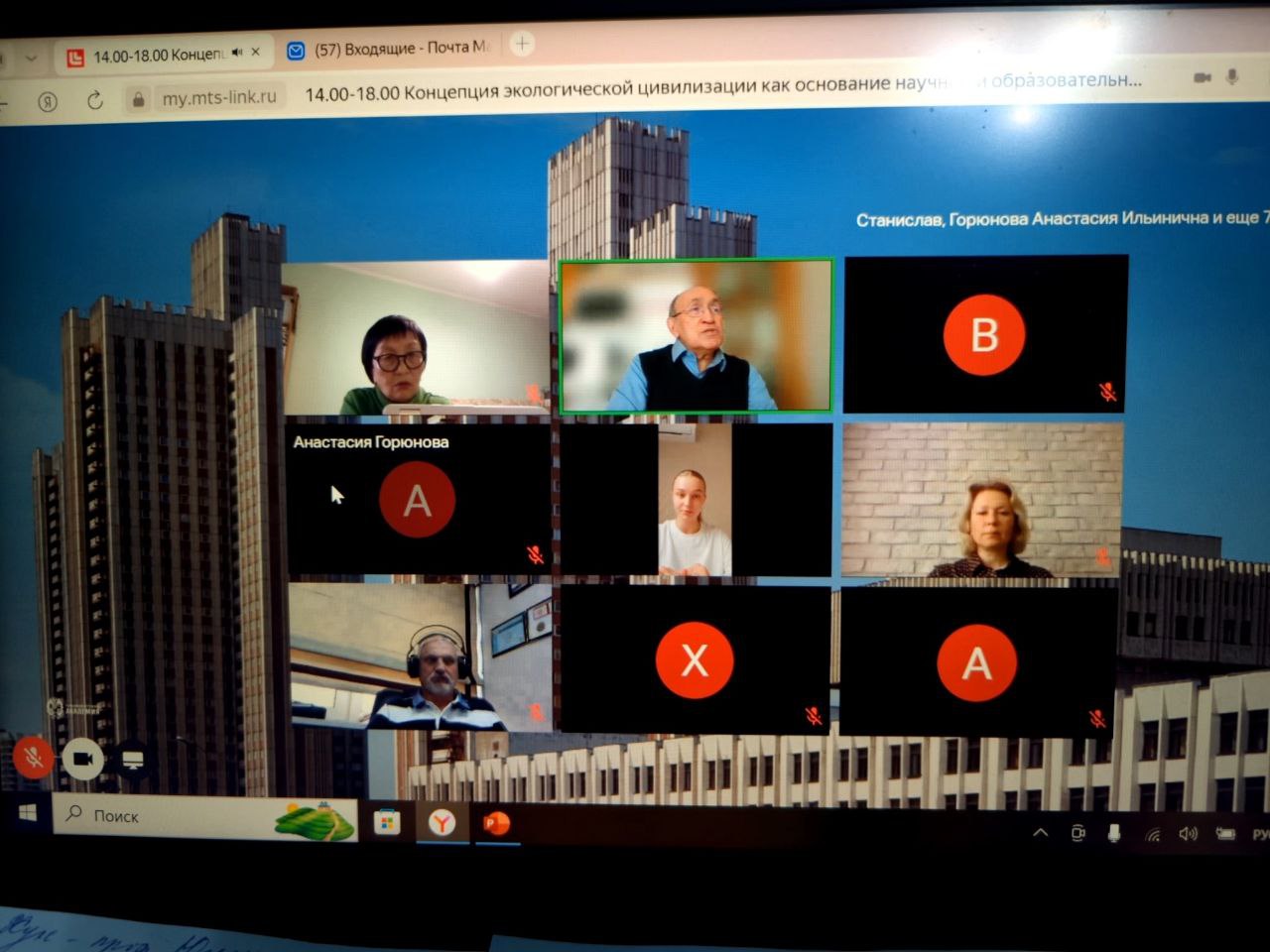Open PowerPoint from the taskbar

(x=496, y=823)
